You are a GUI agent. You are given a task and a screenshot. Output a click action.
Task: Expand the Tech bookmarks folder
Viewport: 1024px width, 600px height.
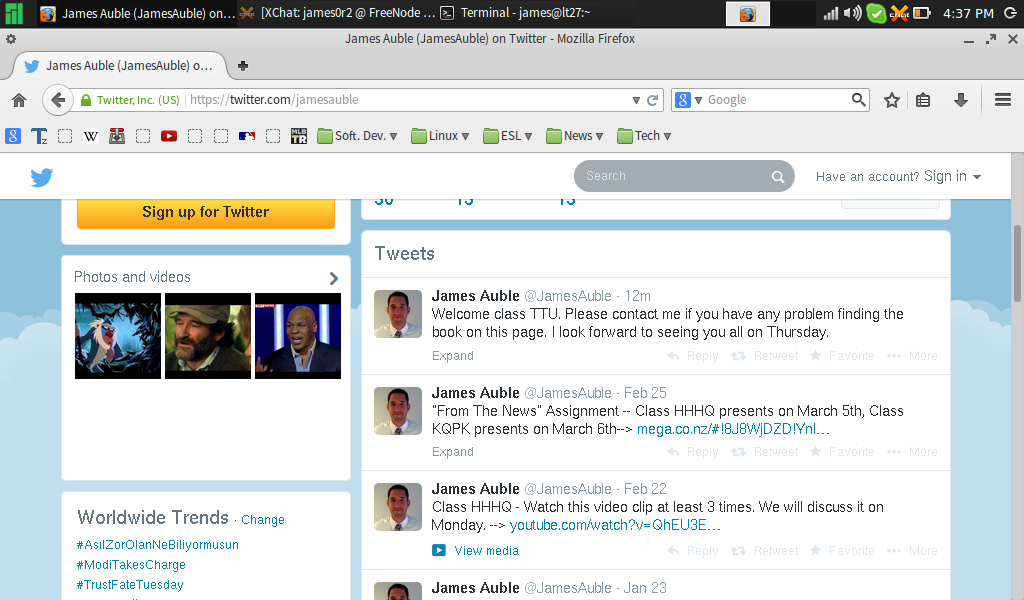(x=644, y=136)
